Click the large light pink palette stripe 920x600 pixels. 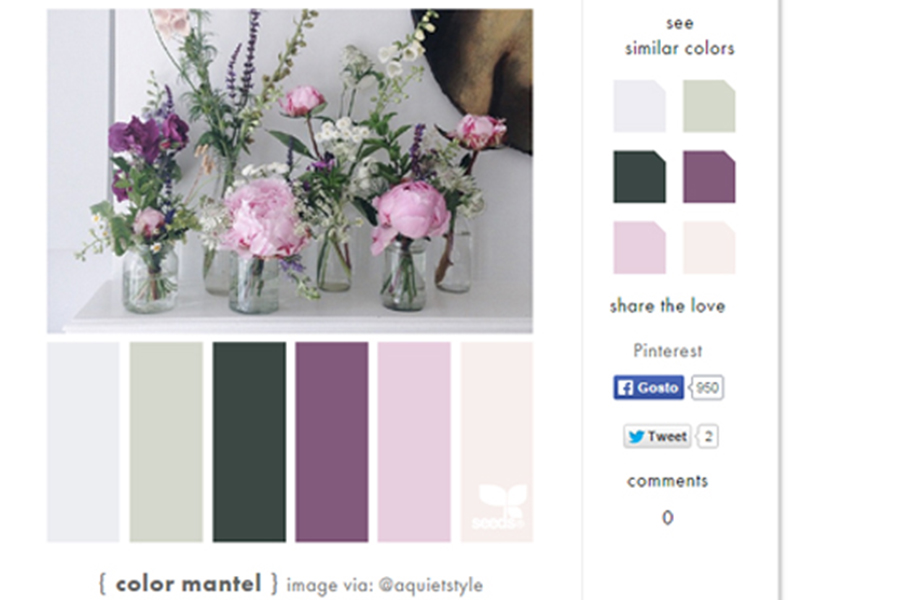click(x=414, y=442)
